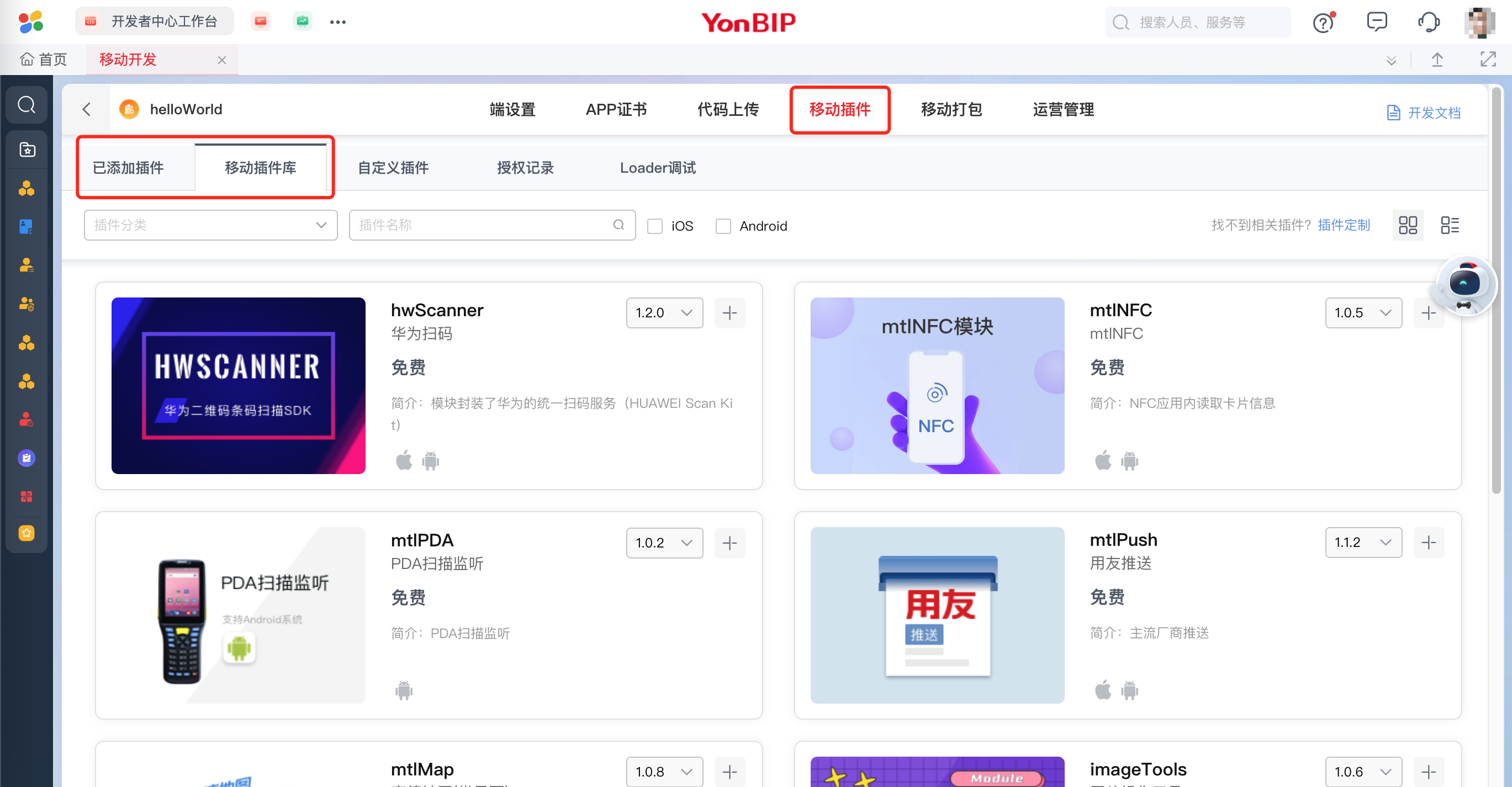Click the mtlNFC plugin thumbnail image
The width and height of the screenshot is (1512, 787).
937,385
